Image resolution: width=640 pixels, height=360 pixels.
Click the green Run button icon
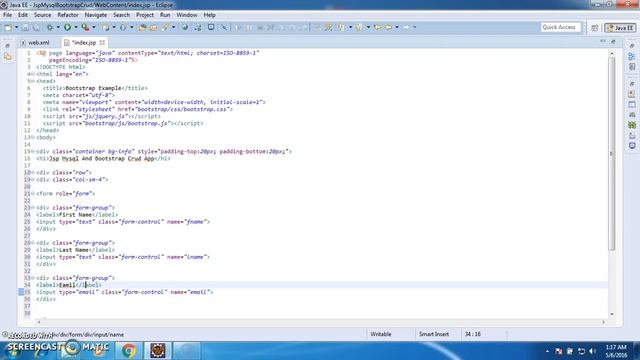pos(67,27)
